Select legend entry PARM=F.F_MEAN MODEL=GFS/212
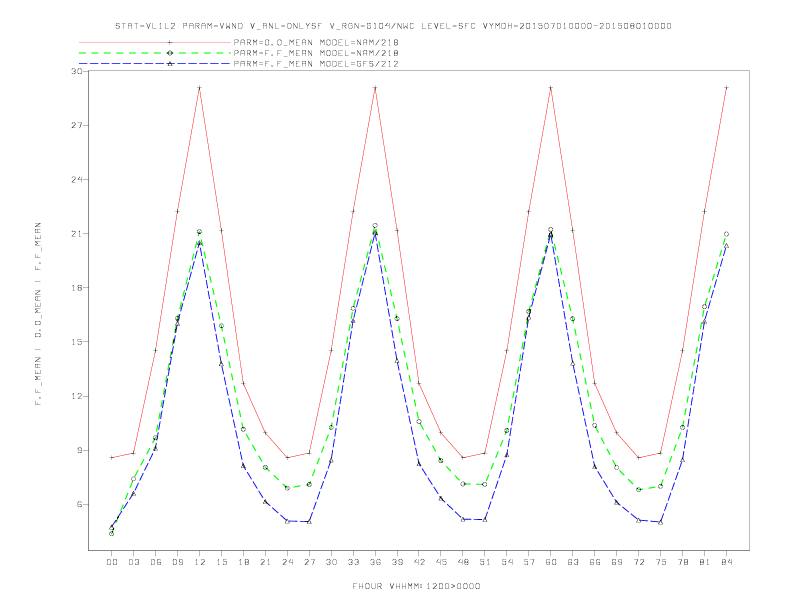 (316, 64)
